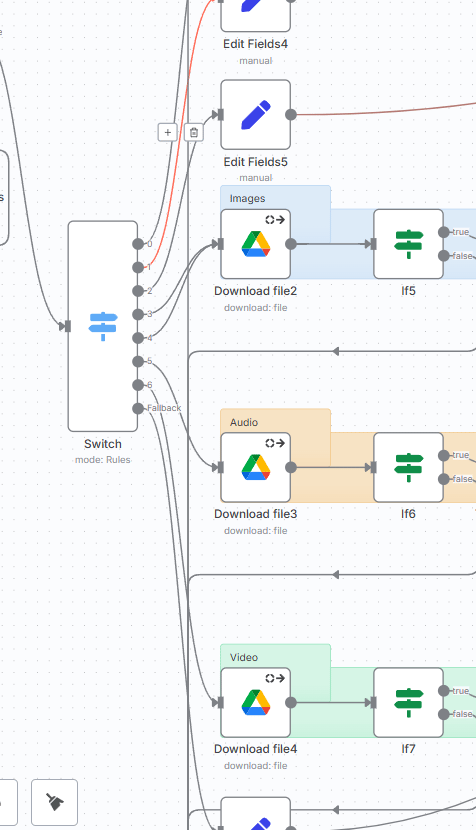Click the Download file2 label

256,291
